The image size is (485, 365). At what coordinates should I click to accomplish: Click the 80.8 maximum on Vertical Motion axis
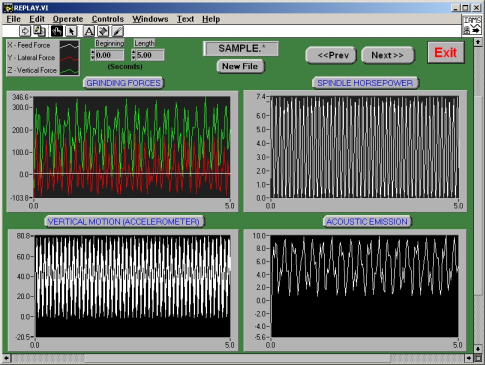[23, 236]
